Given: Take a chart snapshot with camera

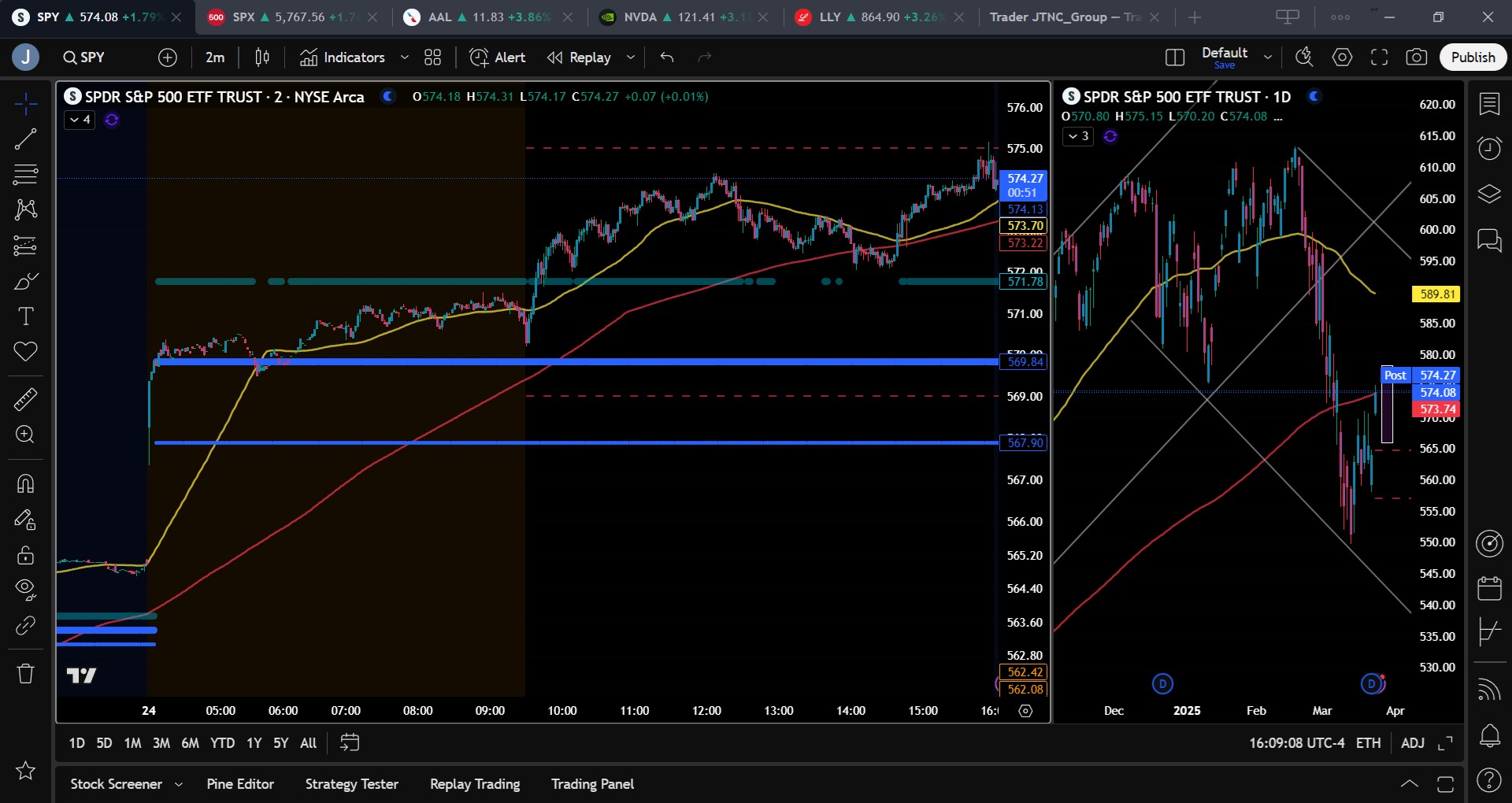Looking at the screenshot, I should pyautogui.click(x=1416, y=57).
